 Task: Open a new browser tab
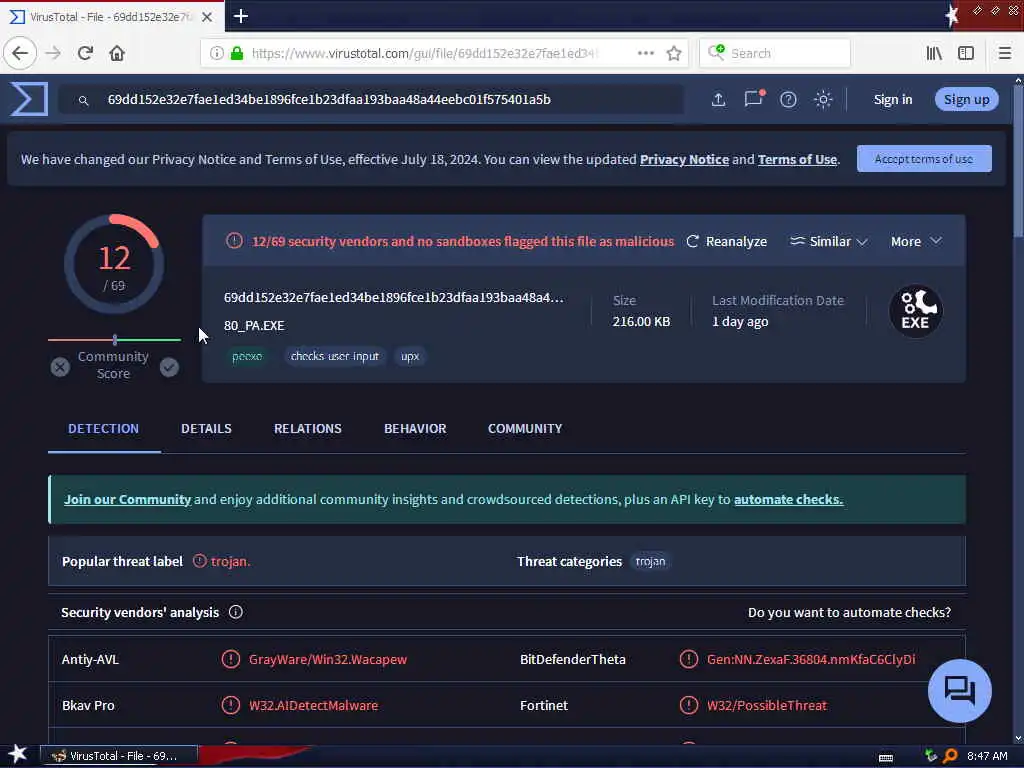tap(241, 16)
